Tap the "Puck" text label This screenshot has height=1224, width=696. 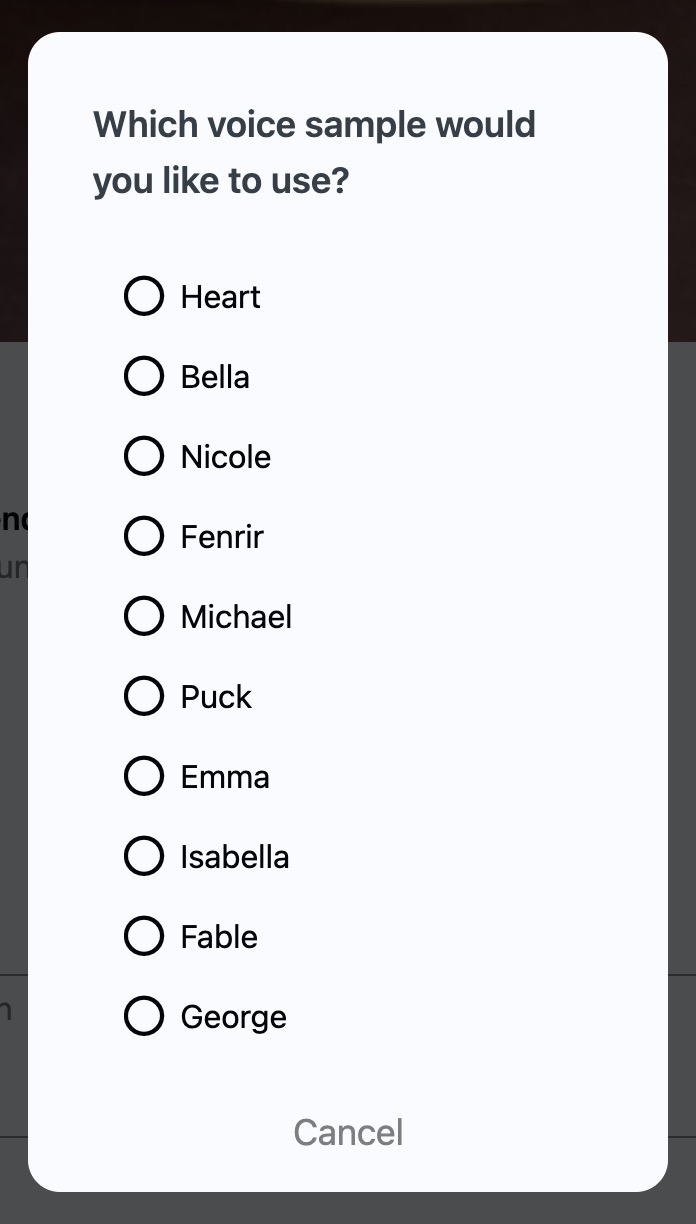216,697
